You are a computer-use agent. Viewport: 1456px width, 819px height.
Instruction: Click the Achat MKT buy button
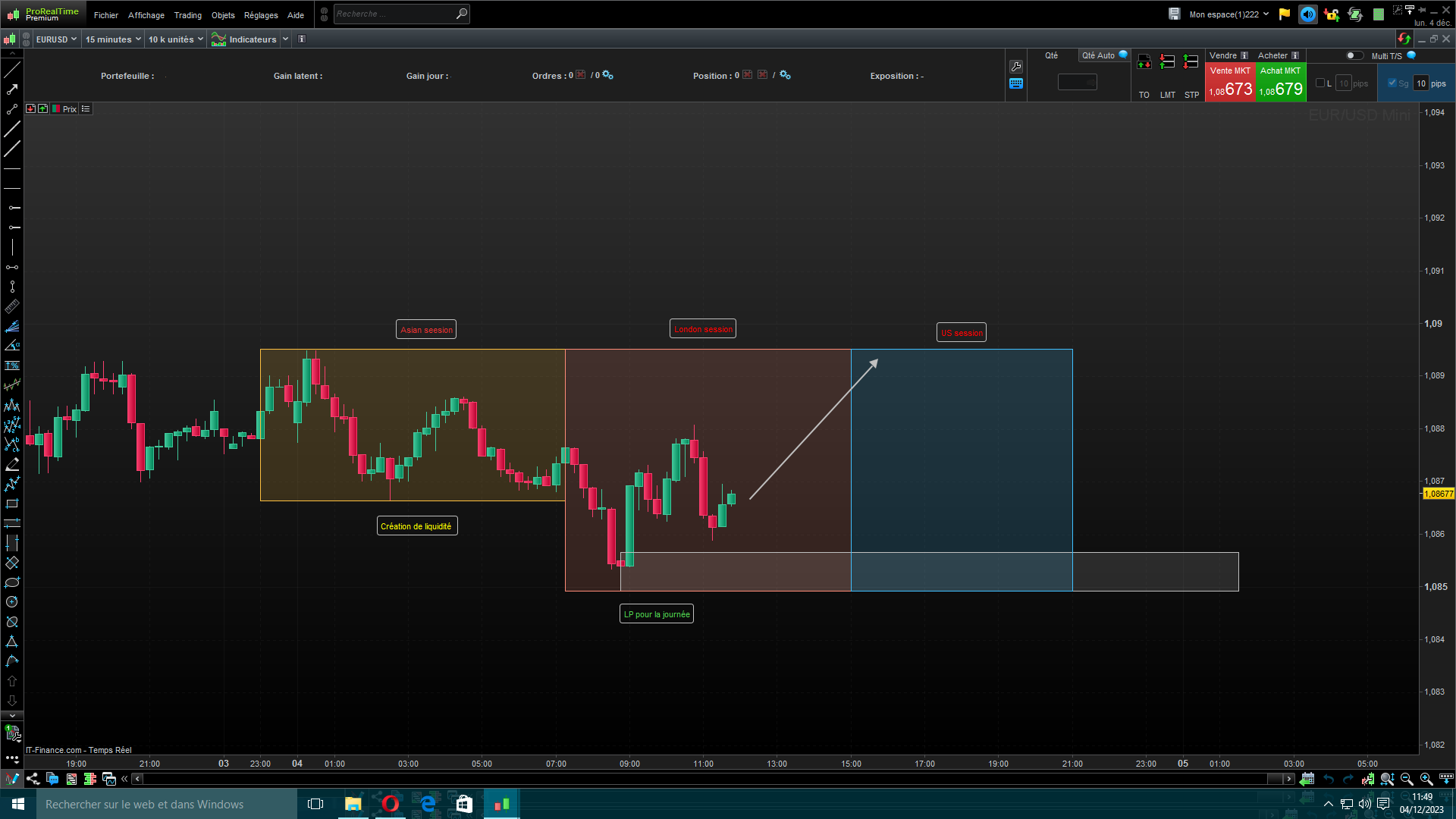[x=1280, y=83]
